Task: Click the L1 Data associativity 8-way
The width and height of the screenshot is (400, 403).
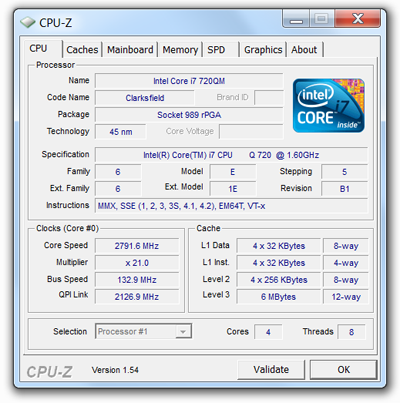Action: [x=346, y=246]
